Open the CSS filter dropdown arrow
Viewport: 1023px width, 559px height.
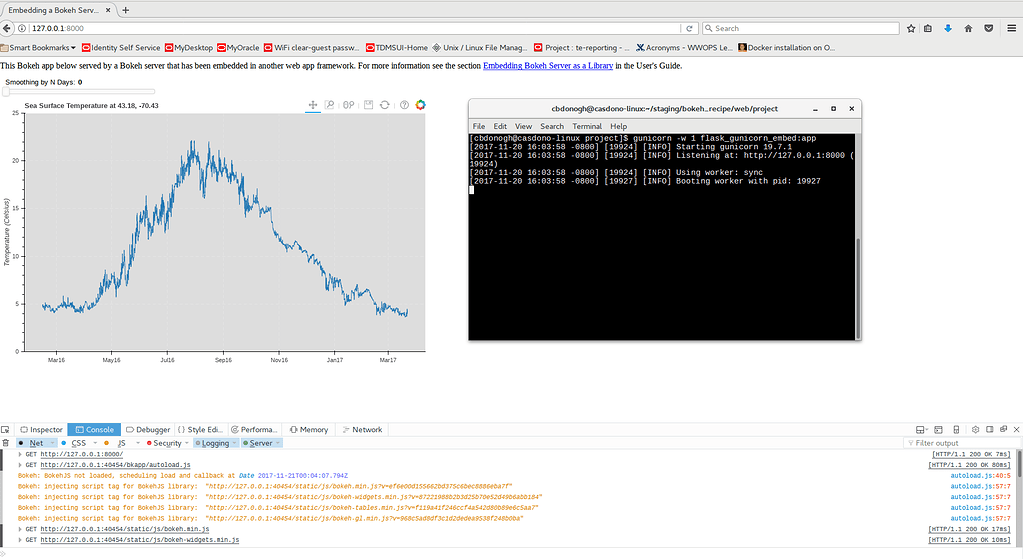point(95,443)
